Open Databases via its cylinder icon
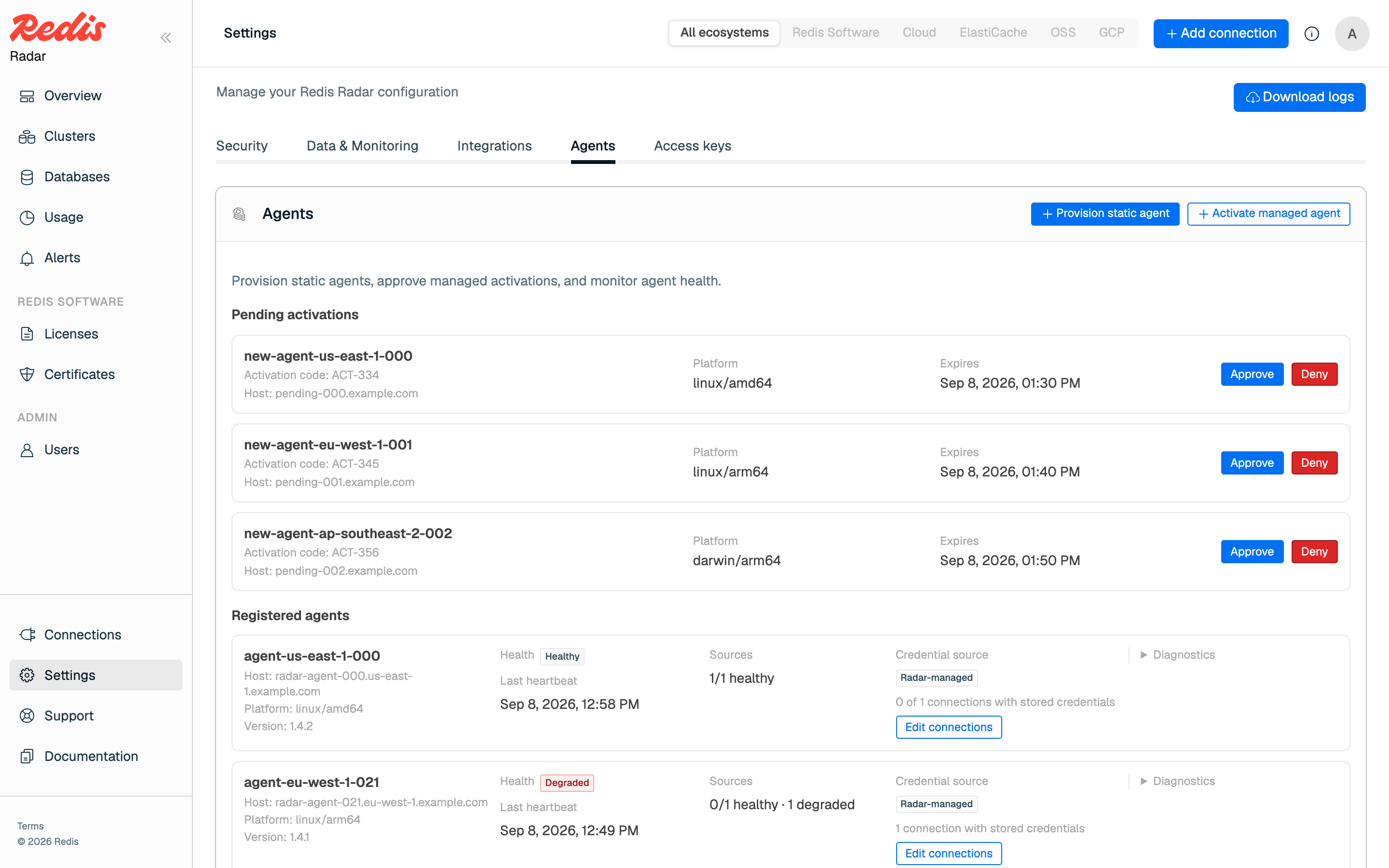 pos(27,177)
